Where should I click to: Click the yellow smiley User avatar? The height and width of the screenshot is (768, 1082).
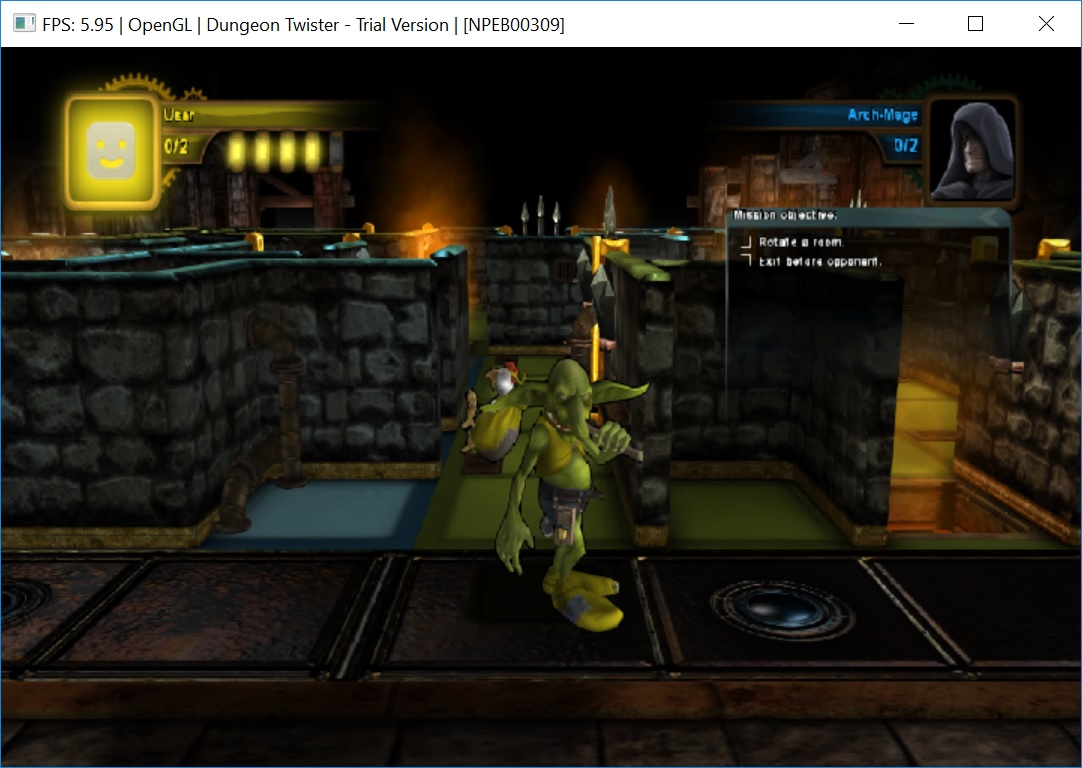coord(112,152)
